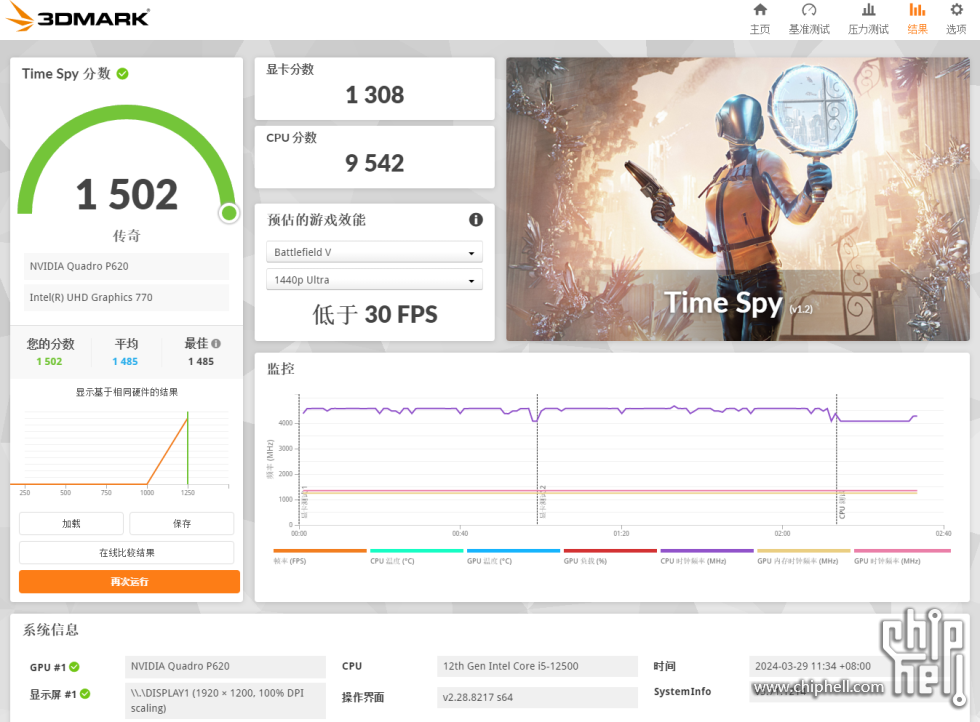This screenshot has width=980, height=722.
Task: Click the NVIDIA Quadro P620 row under the gauge
Action: pos(126,266)
